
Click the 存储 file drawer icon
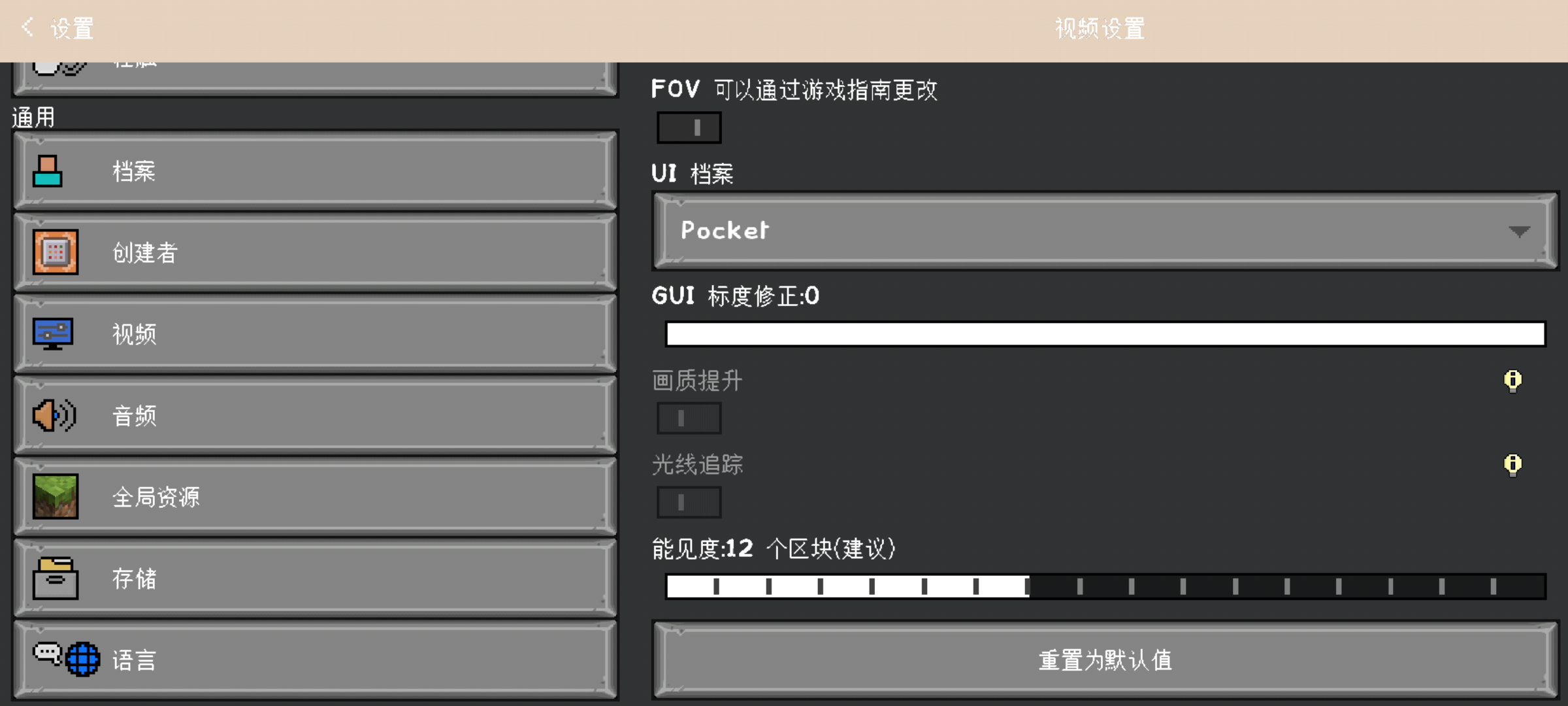coord(56,579)
